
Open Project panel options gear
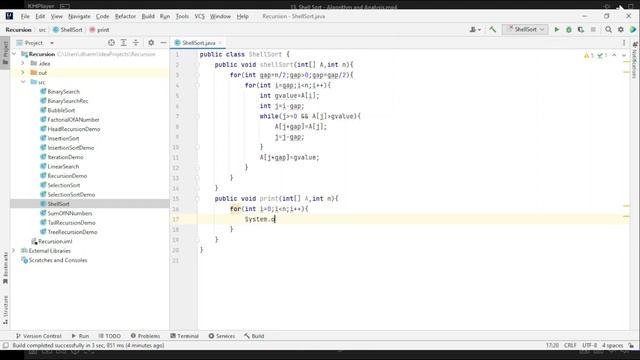tap(151, 42)
